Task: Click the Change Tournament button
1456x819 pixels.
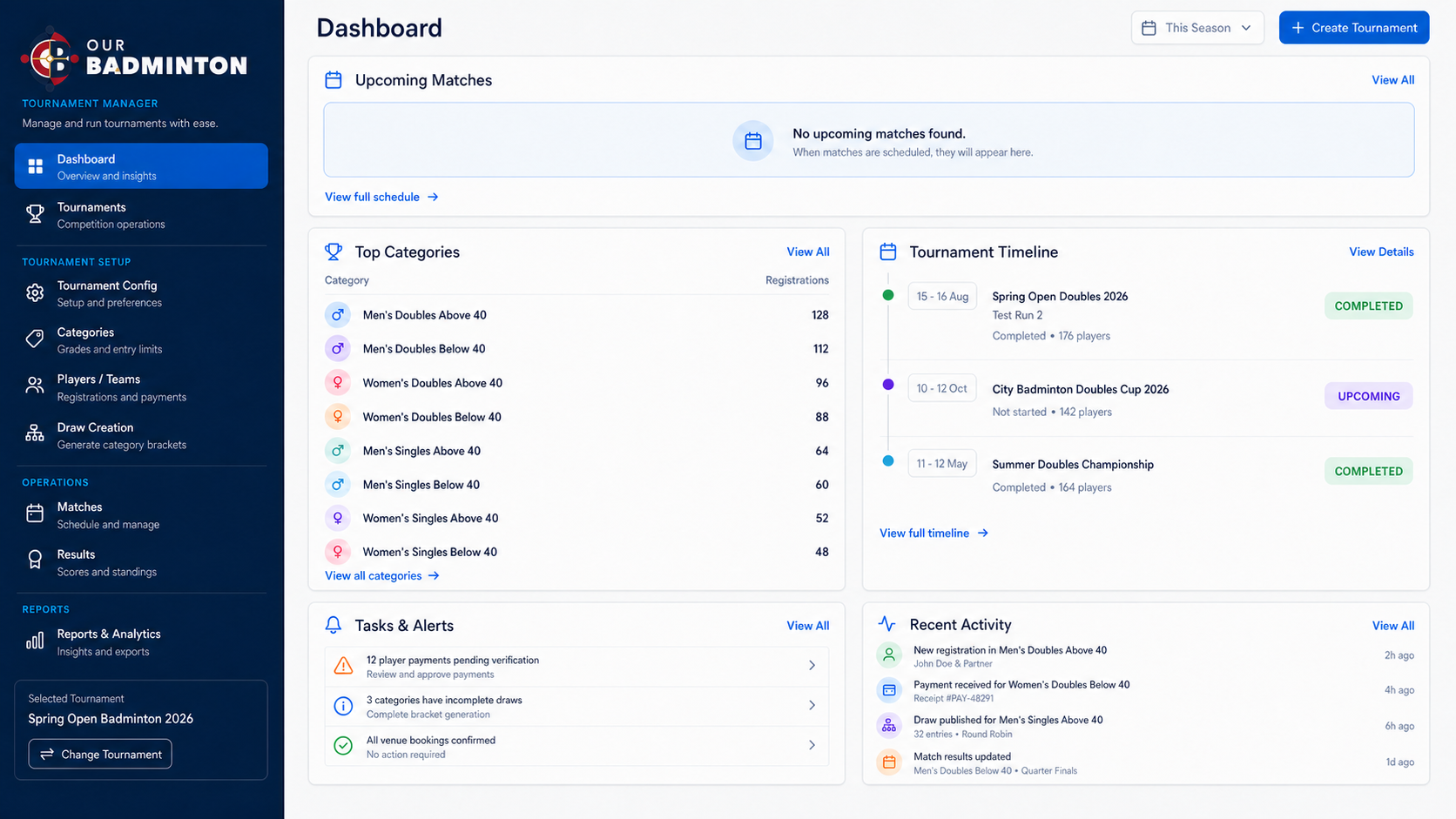Action: [x=100, y=754]
